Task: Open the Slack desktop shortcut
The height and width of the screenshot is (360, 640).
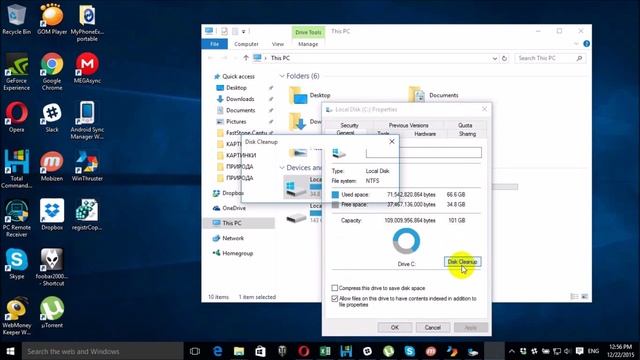Action: pos(52,117)
